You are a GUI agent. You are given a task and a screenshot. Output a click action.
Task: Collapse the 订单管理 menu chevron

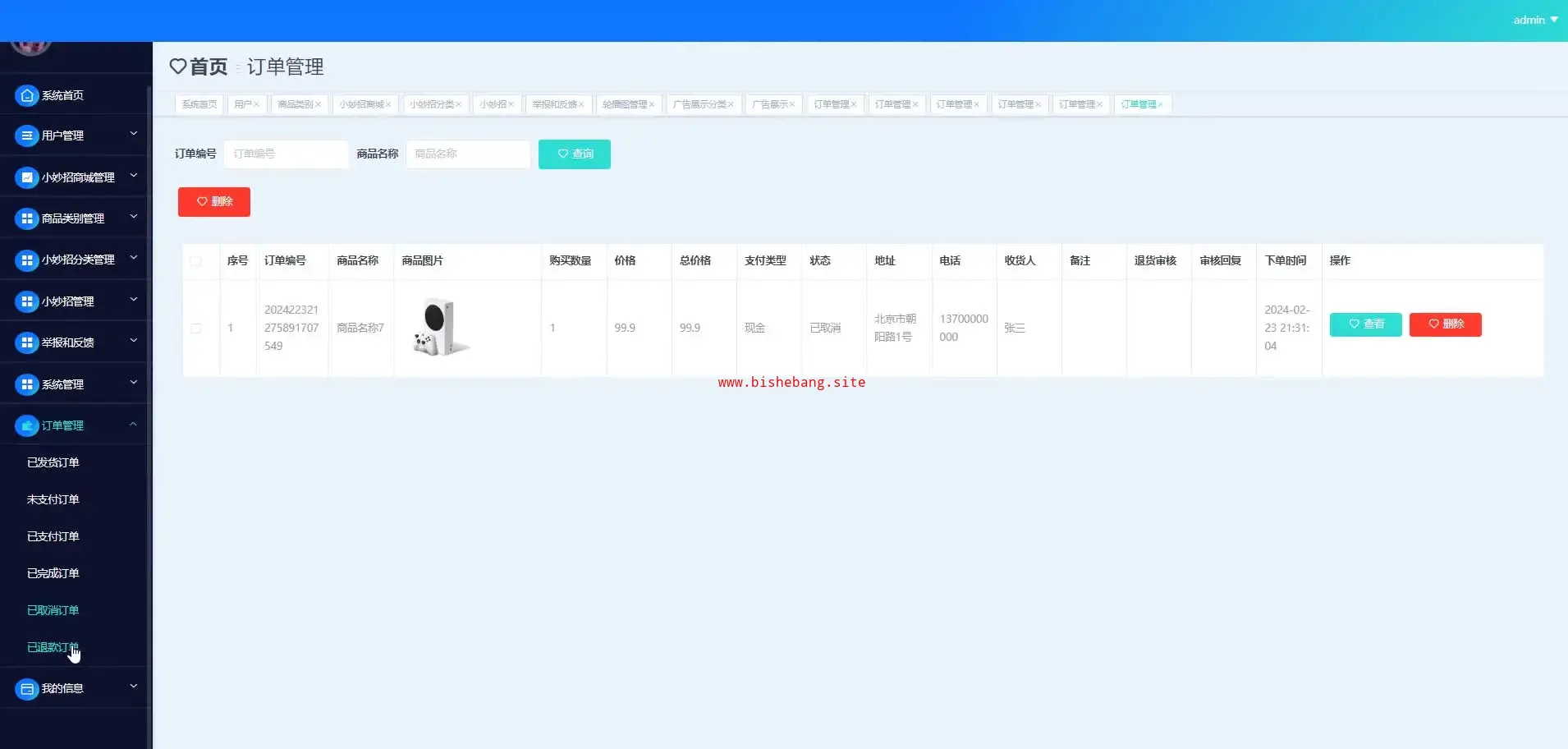pyautogui.click(x=134, y=424)
